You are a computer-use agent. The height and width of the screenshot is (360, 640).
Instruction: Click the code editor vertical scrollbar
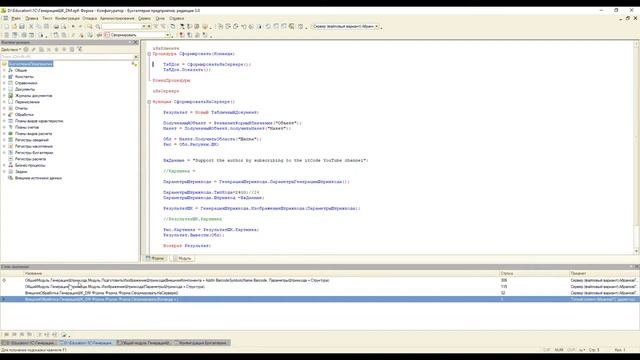point(636,147)
